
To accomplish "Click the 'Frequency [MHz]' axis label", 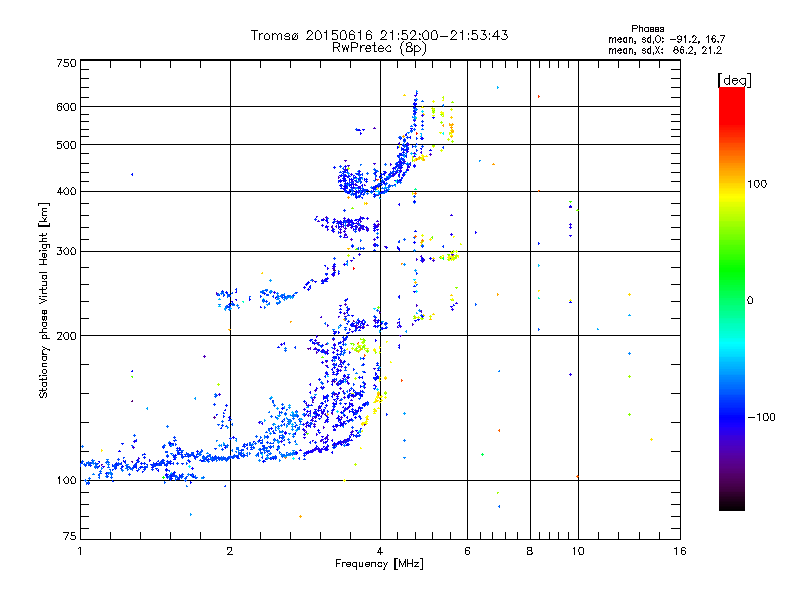I will click(379, 564).
